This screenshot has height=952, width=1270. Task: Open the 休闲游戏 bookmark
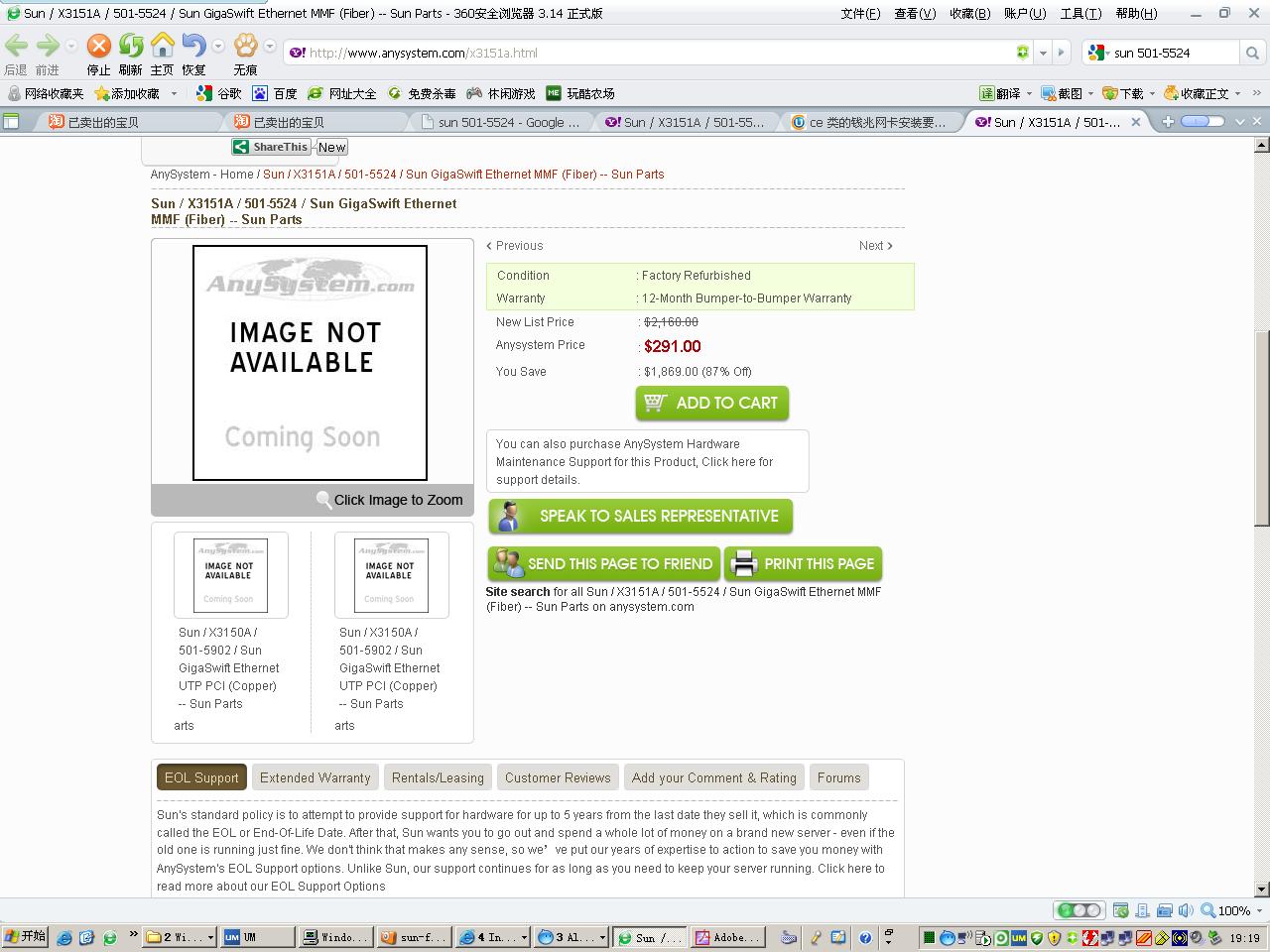tap(501, 93)
